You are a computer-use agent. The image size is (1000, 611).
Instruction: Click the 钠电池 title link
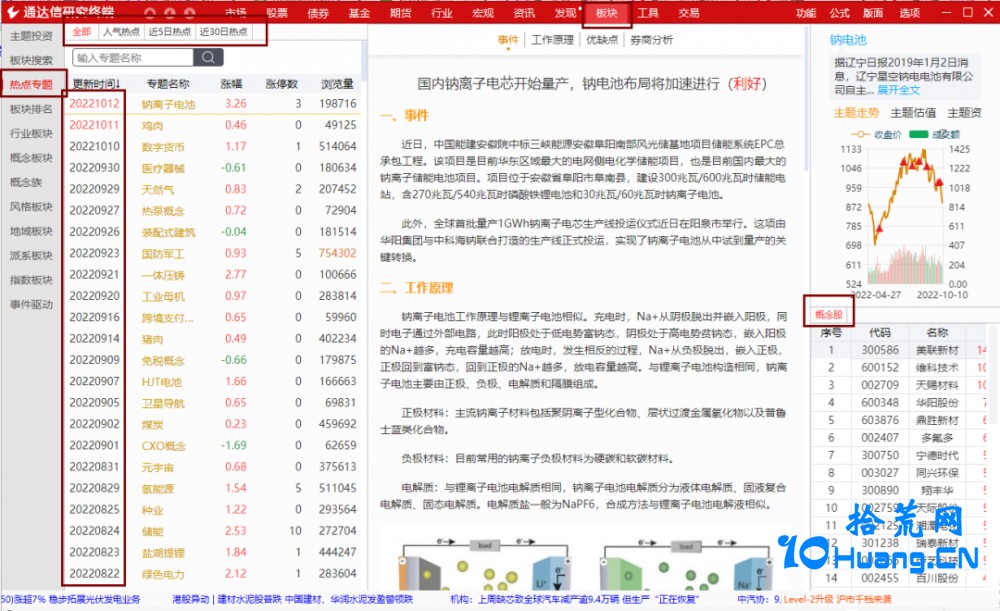coord(848,40)
